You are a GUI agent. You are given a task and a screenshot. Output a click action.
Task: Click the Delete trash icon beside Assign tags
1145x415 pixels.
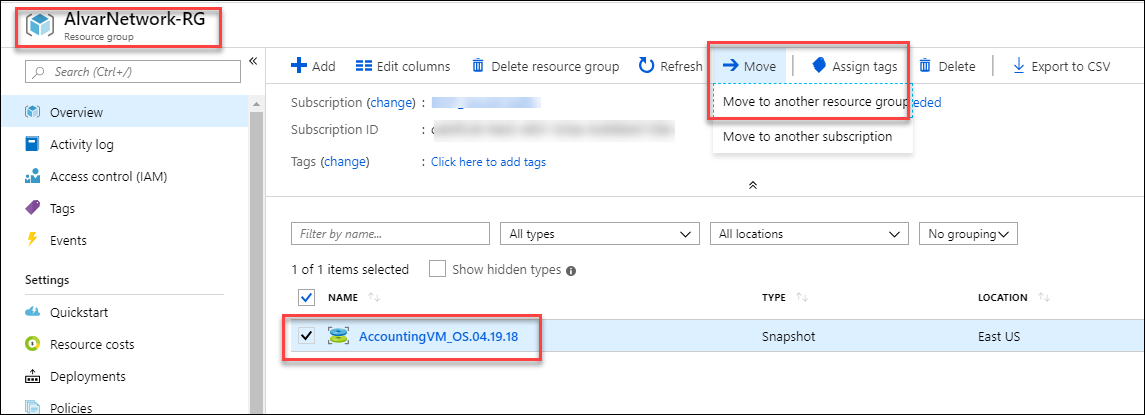pos(925,66)
